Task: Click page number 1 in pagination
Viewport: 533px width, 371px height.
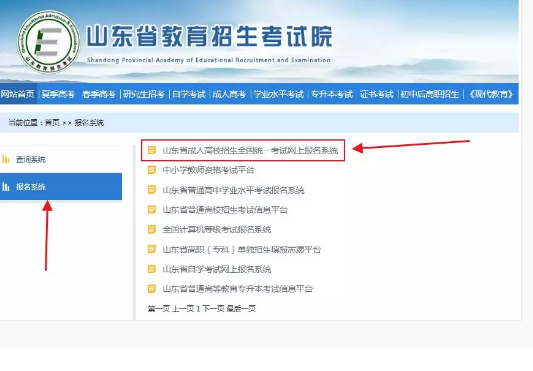Action: (198, 309)
